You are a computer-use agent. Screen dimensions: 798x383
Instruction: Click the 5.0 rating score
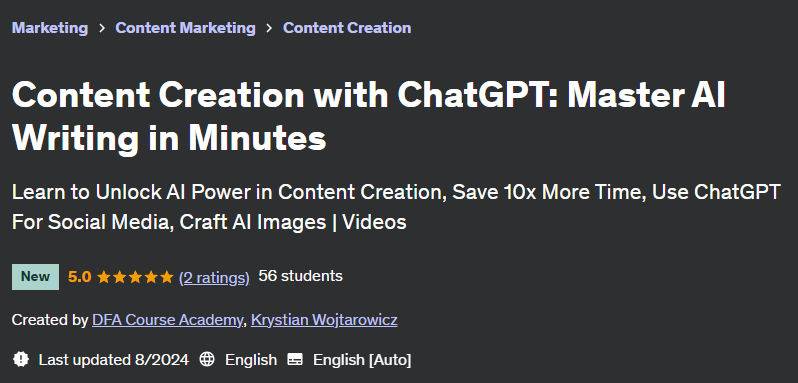[x=79, y=277]
